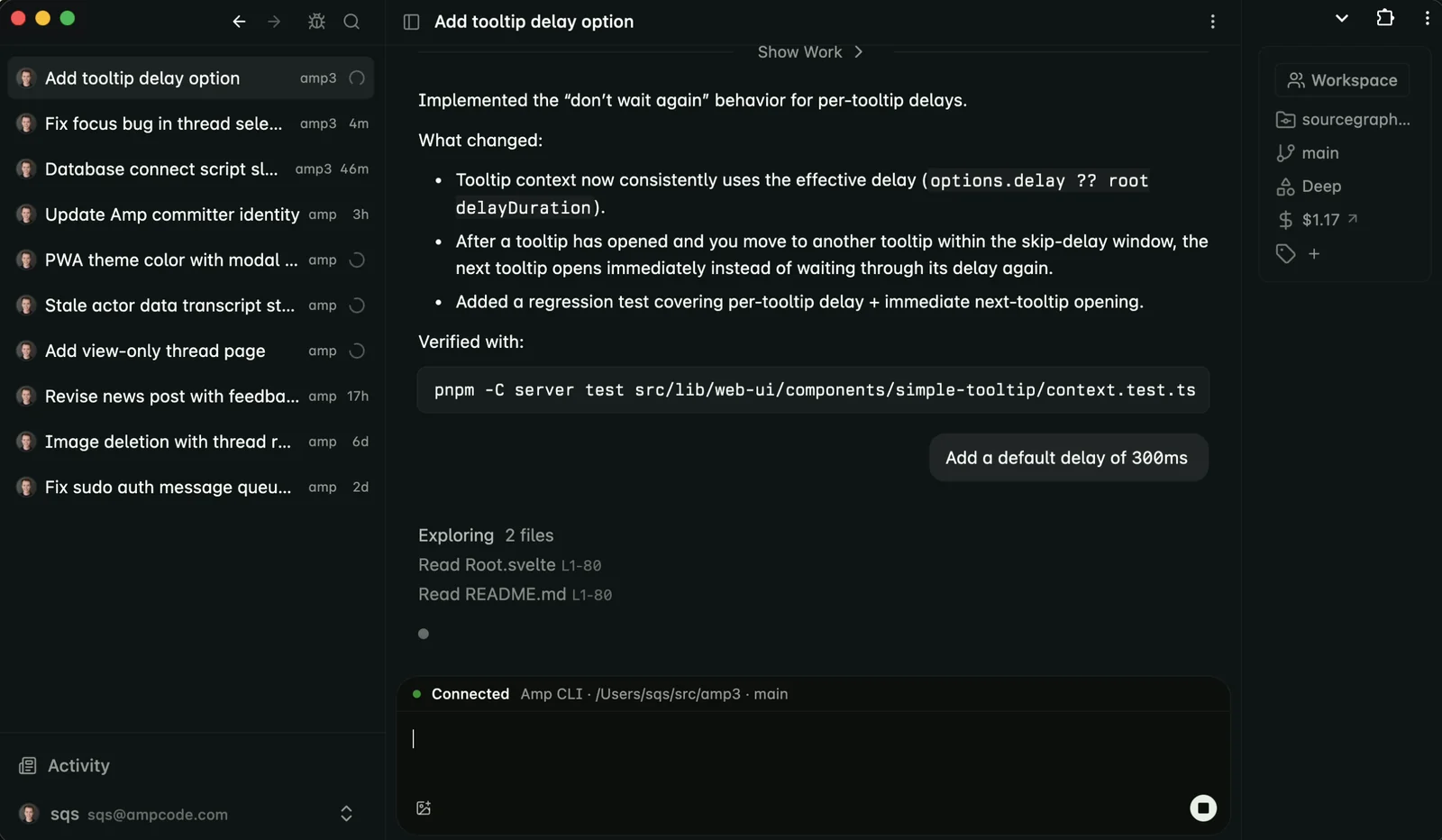The image size is (1442, 840).
Task: Click the pnpm test command block
Action: (x=813, y=390)
